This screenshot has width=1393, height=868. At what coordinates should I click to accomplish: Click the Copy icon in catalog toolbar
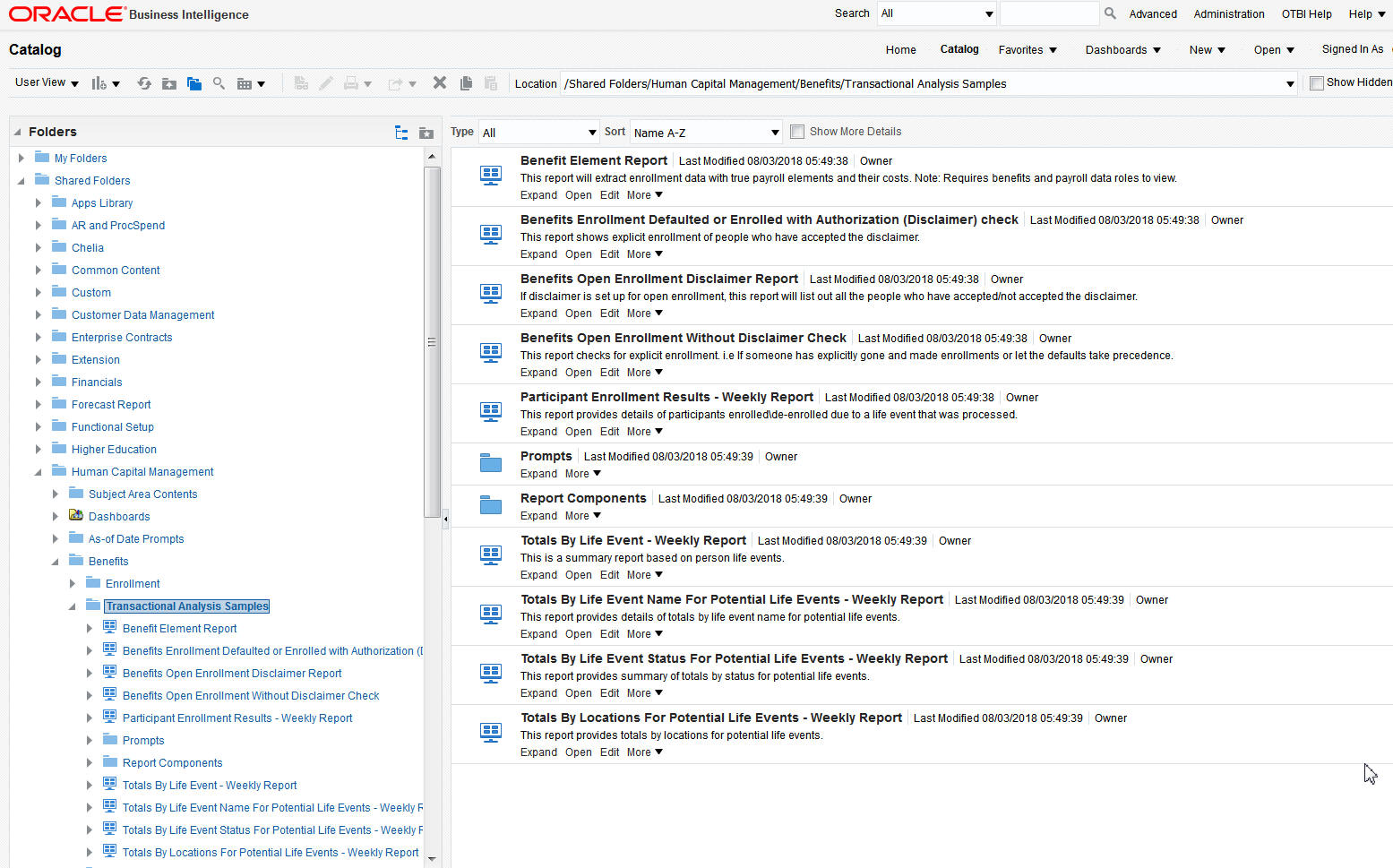tap(466, 83)
